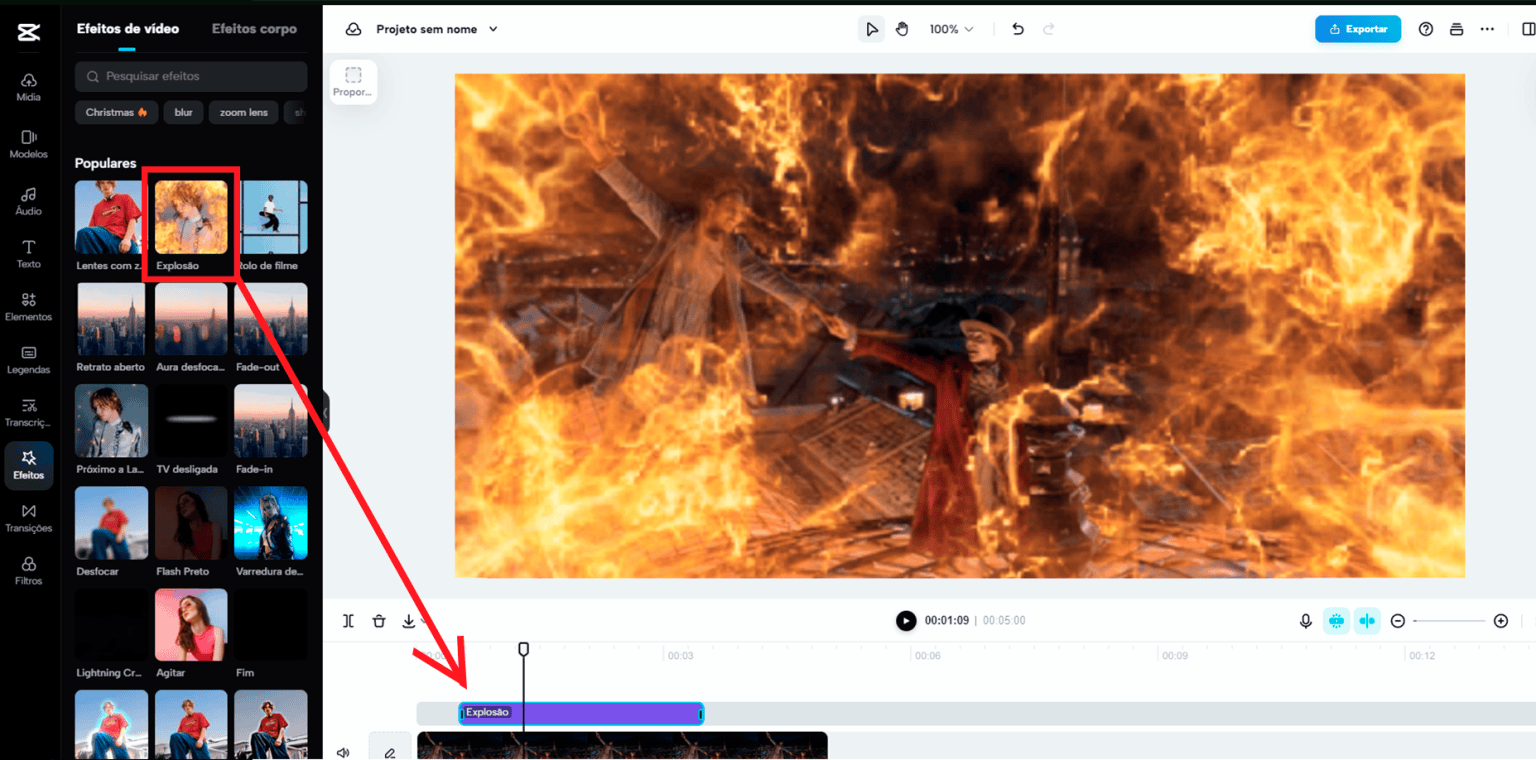
Task: Click the timeline zoom slider
Action: click(x=1449, y=621)
